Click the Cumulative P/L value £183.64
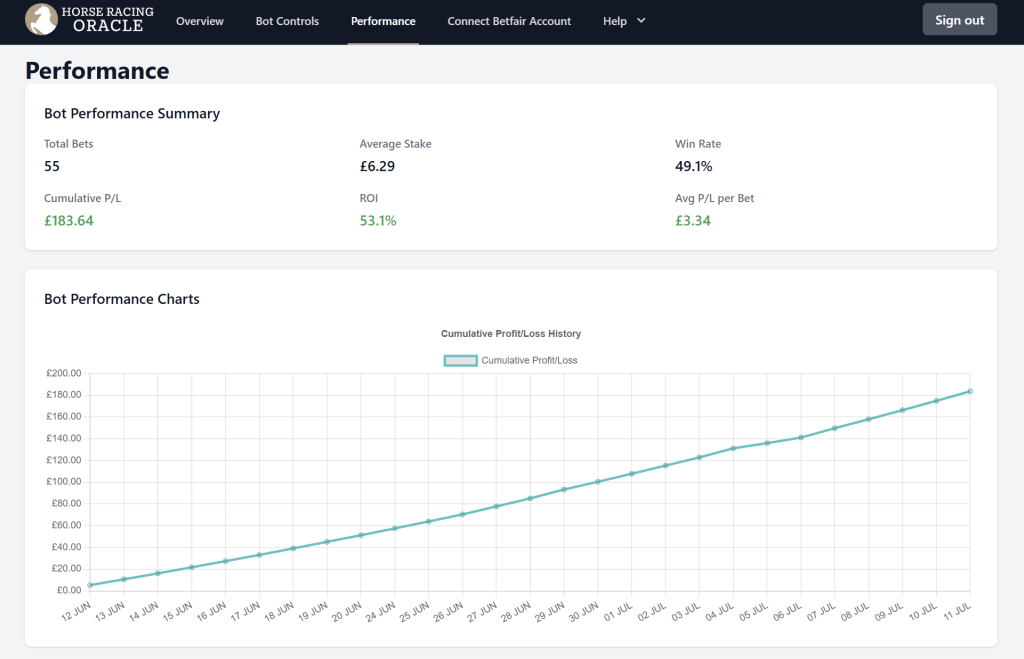The image size is (1024, 659). click(x=69, y=220)
